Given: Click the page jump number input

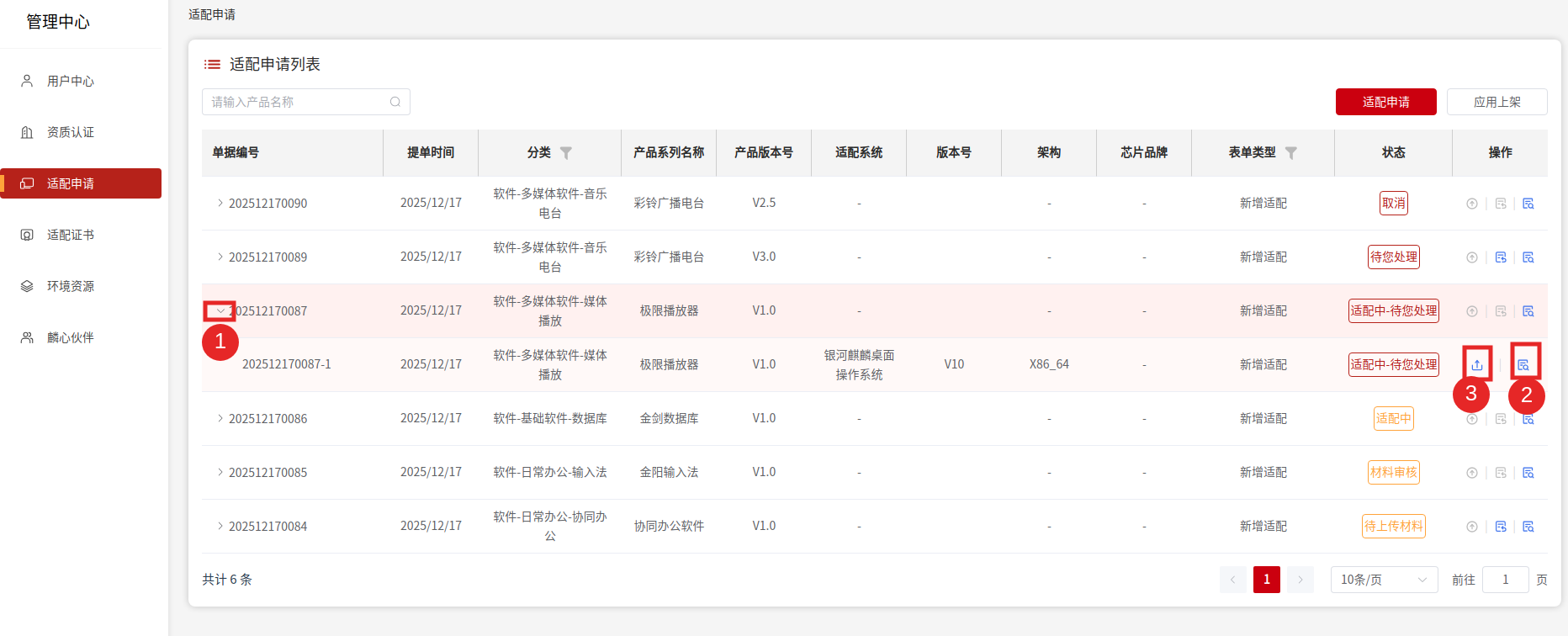Looking at the screenshot, I should point(1505,580).
